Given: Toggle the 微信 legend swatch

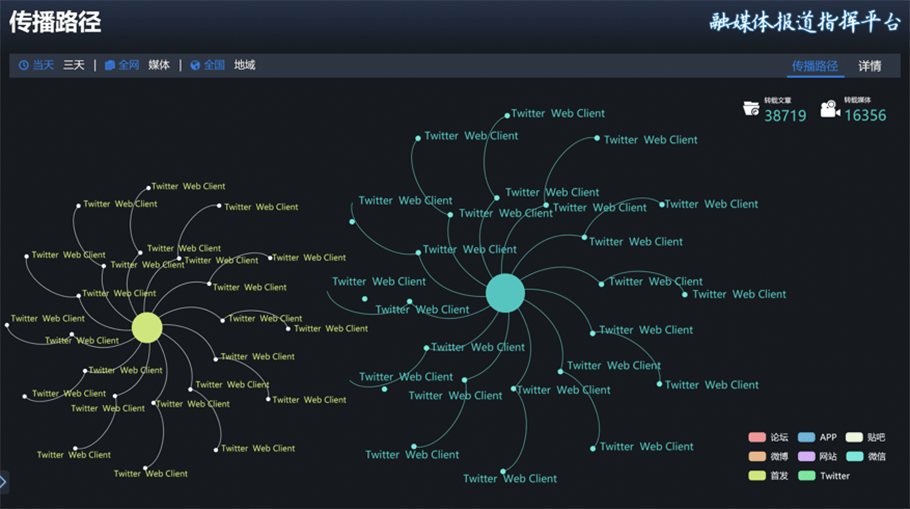Looking at the screenshot, I should tap(854, 456).
